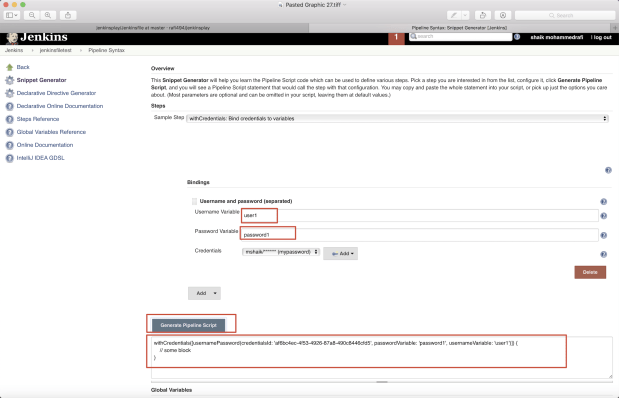This screenshot has width=619, height=398.
Task: Click the Password Variable input field
Action: point(419,235)
